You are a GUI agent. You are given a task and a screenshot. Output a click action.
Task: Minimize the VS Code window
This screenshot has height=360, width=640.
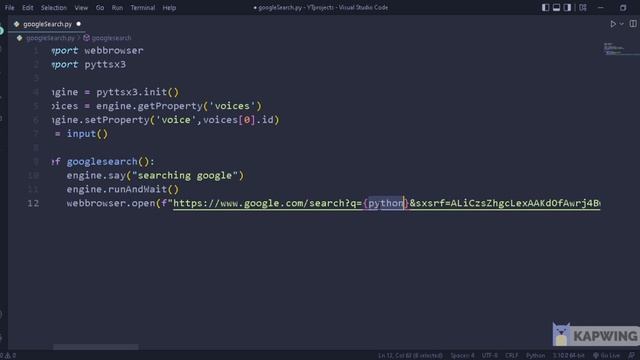click(601, 7)
